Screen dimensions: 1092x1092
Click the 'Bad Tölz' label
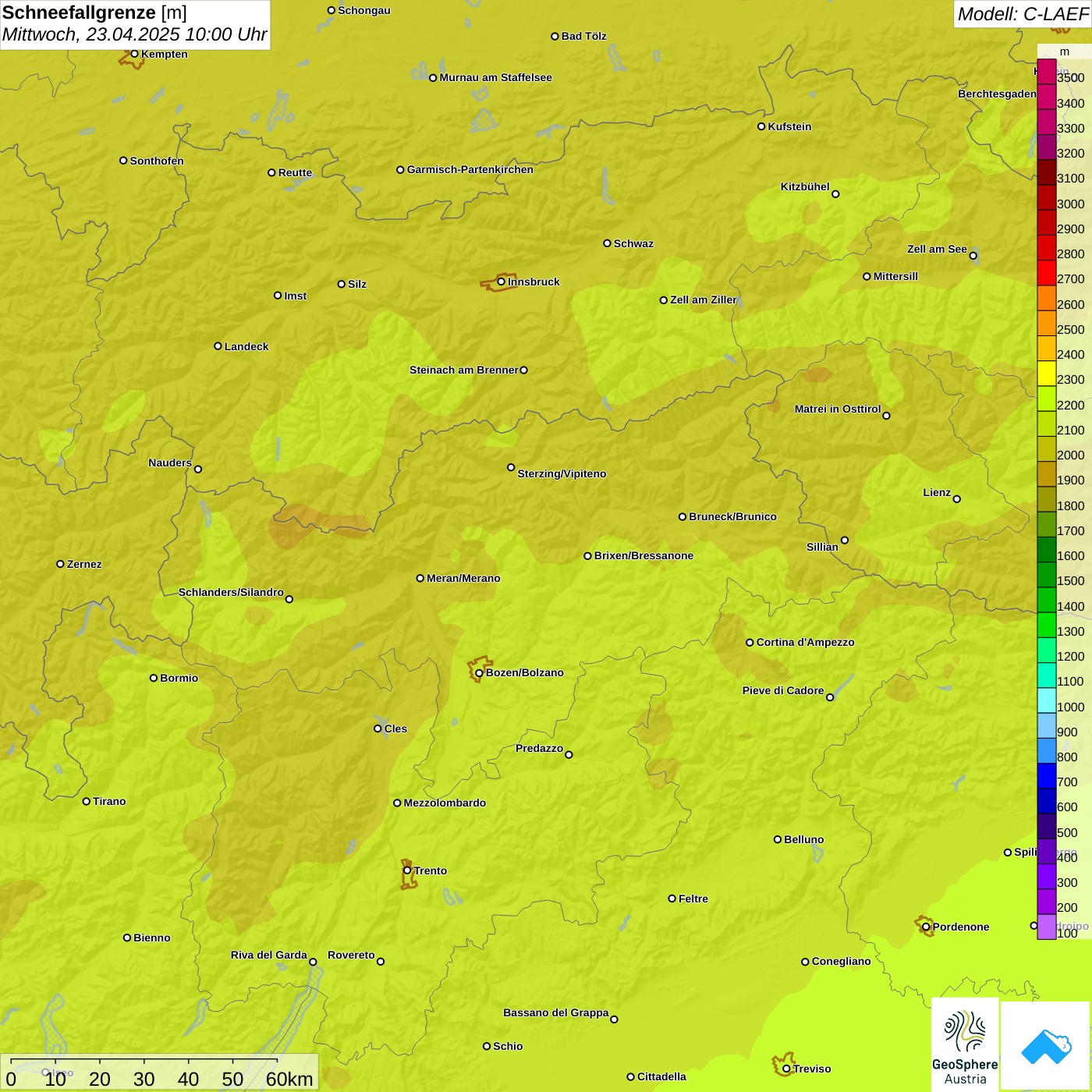click(x=583, y=36)
